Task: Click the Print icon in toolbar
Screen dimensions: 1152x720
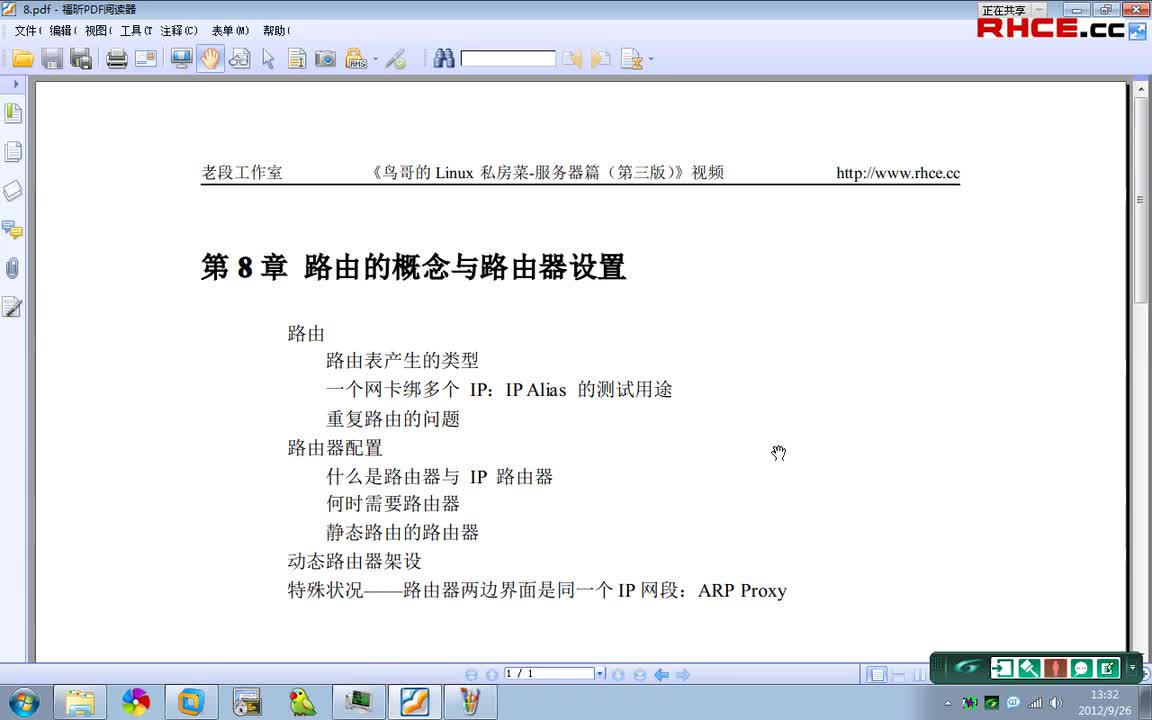Action: [117, 59]
